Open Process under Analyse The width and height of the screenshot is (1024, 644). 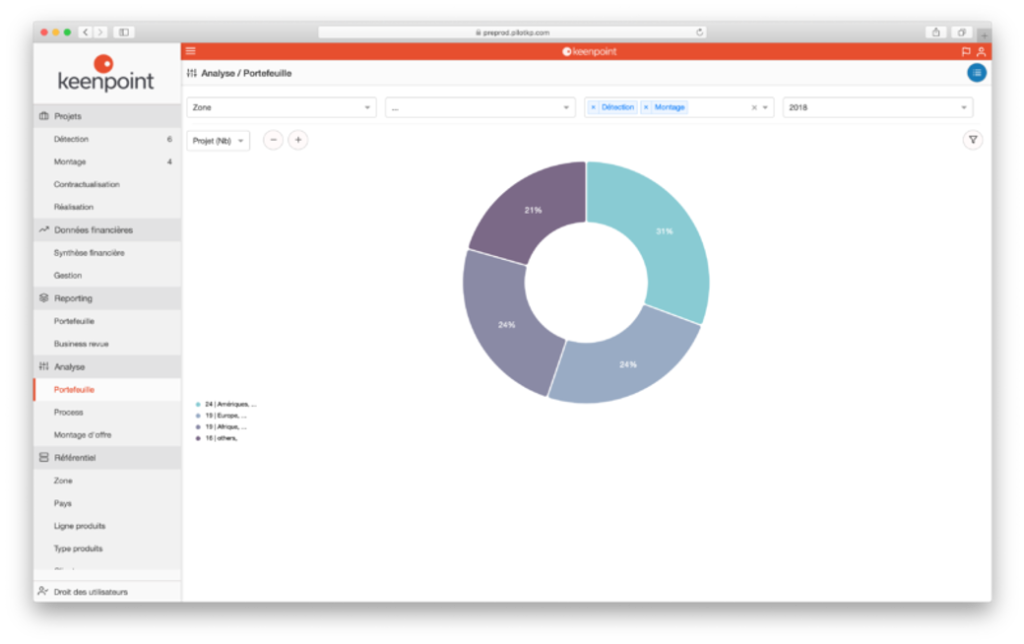coord(69,412)
